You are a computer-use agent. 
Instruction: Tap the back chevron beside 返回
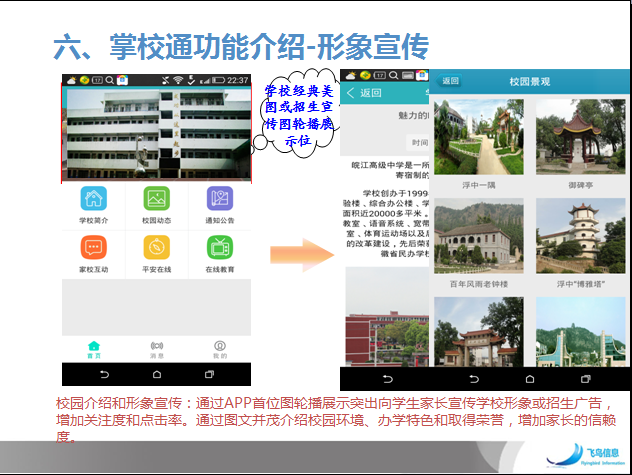[351, 93]
